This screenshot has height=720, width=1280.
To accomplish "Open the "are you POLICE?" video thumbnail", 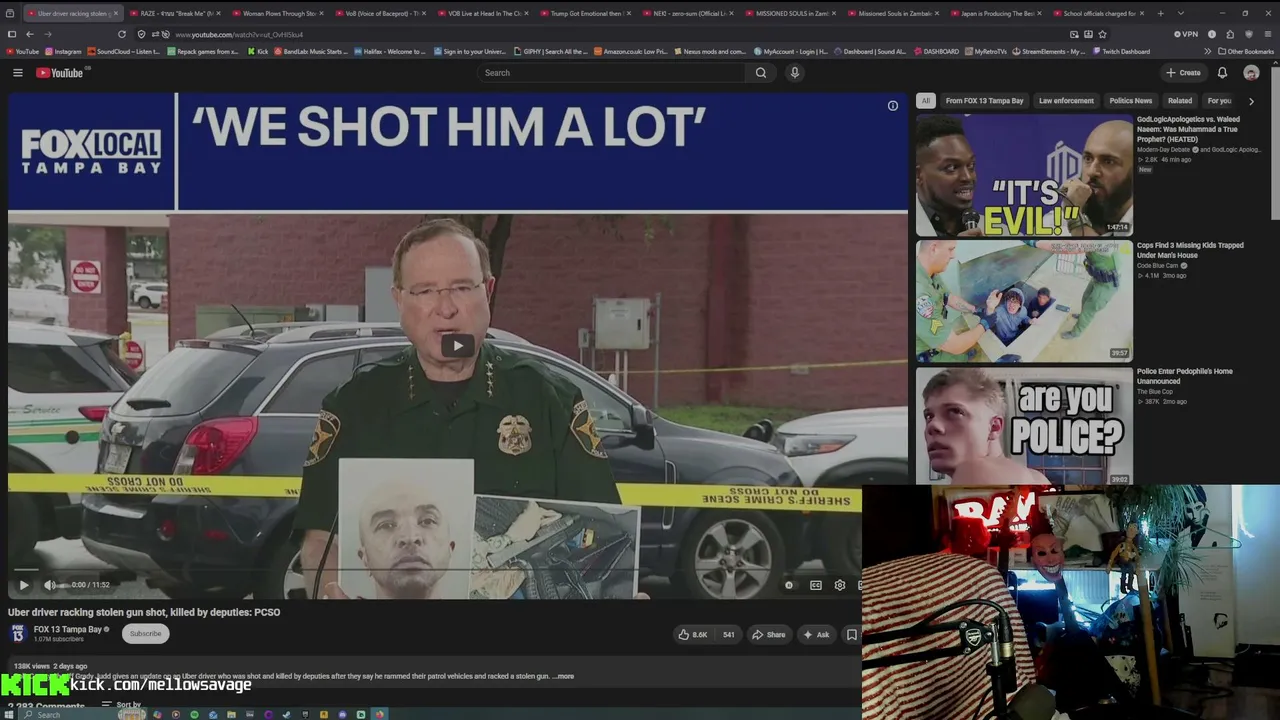I will coord(1024,427).
